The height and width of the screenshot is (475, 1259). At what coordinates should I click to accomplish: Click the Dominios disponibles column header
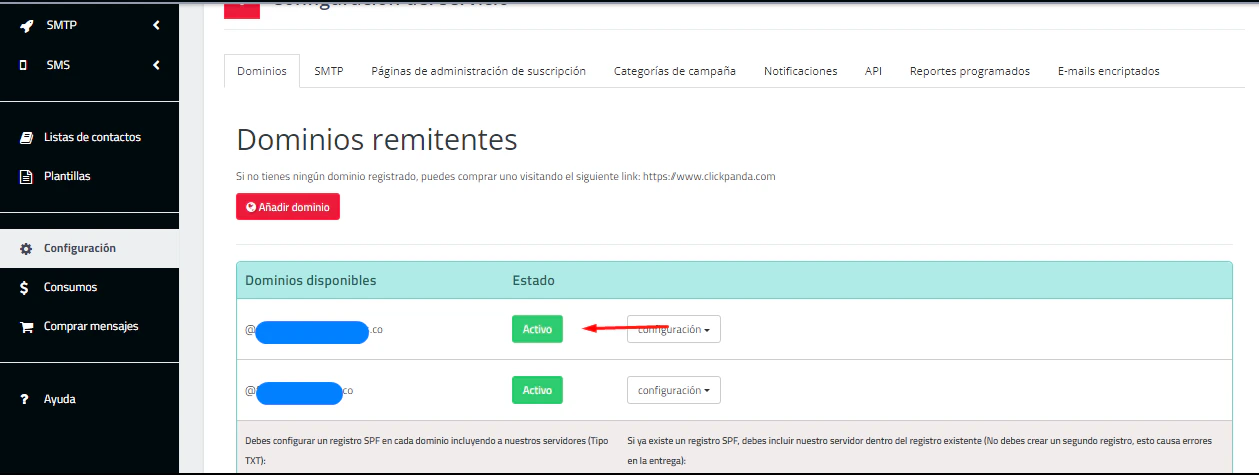(310, 280)
